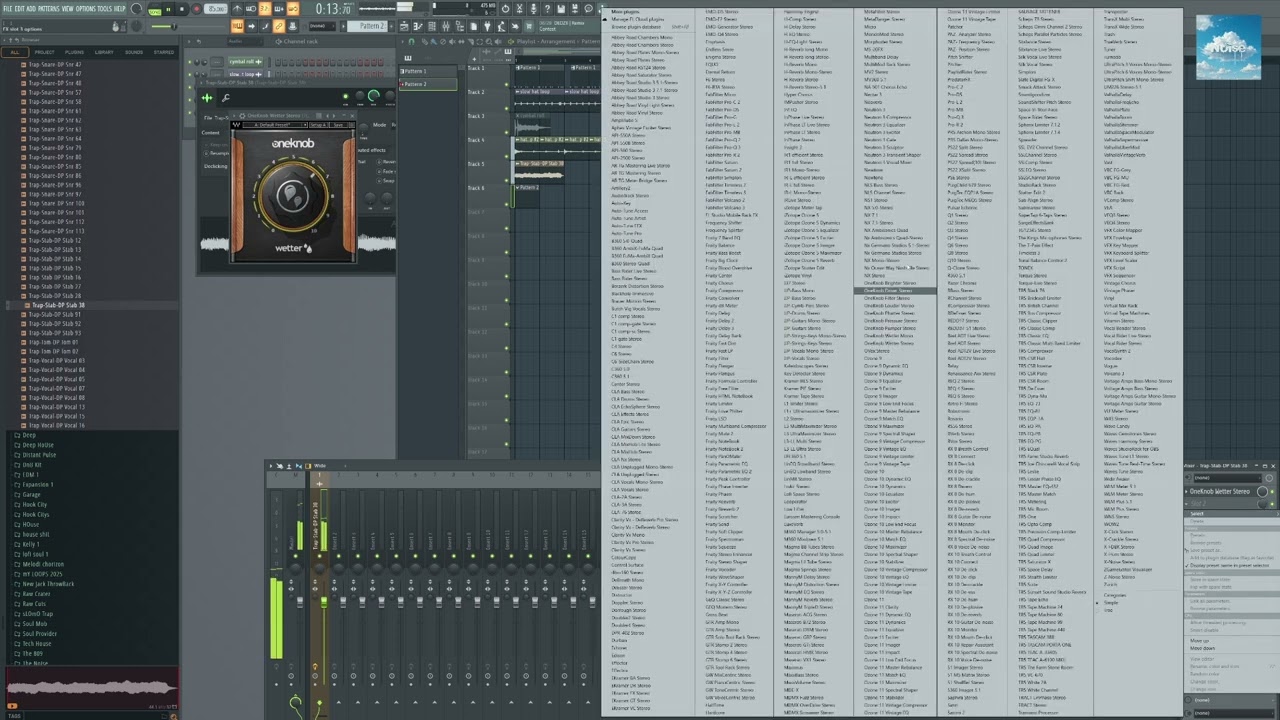Toggle song/pattern playback mode
This screenshot has height=720, width=1280.
(x=155, y=10)
